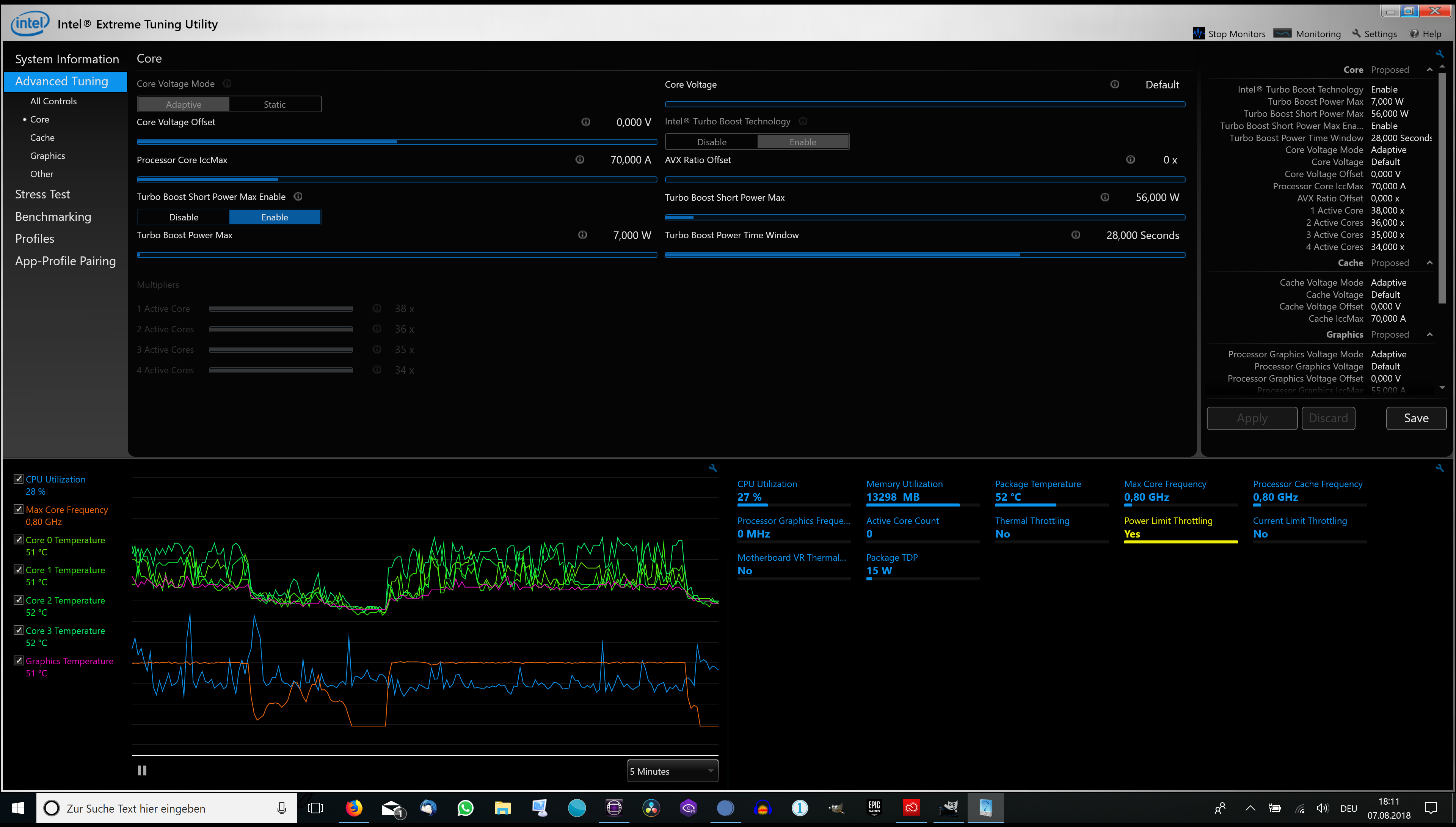Select Cache under Advanced Tuning
This screenshot has height=827, width=1456.
(x=42, y=137)
